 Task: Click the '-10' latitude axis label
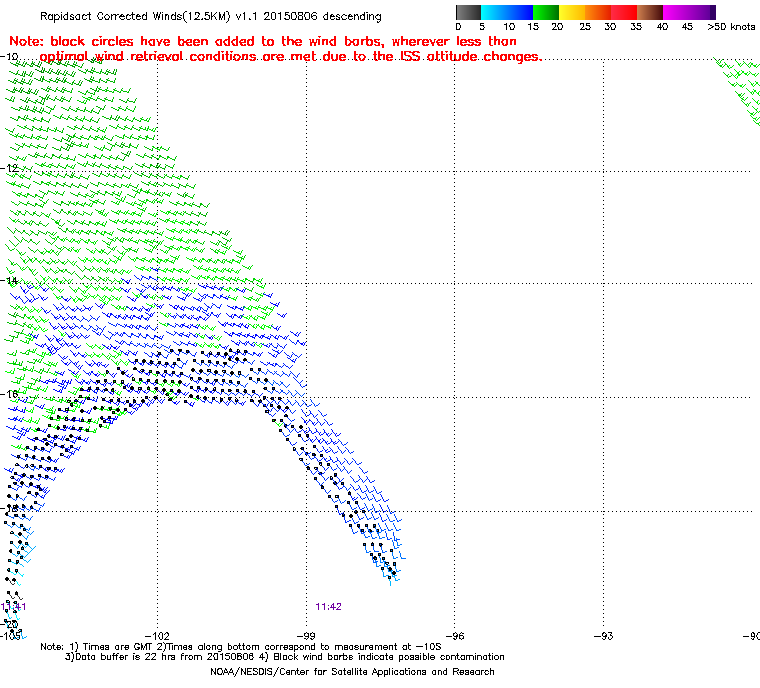pyautogui.click(x=9, y=57)
